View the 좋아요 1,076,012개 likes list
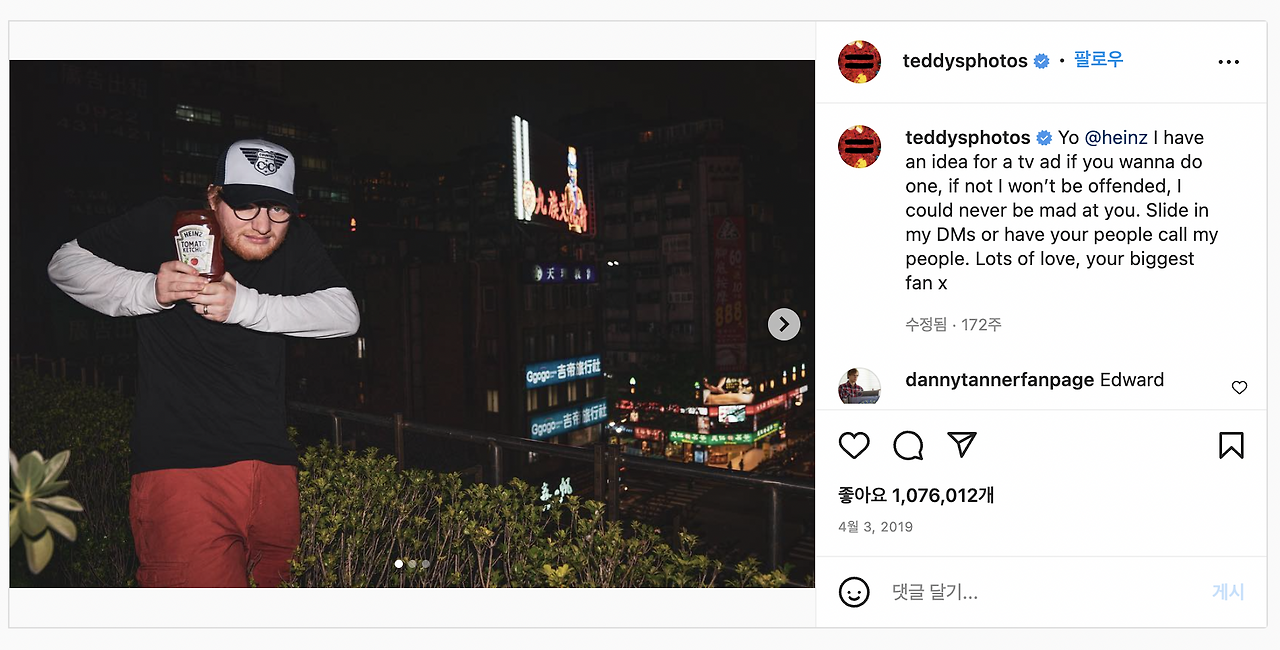 pyautogui.click(x=916, y=496)
